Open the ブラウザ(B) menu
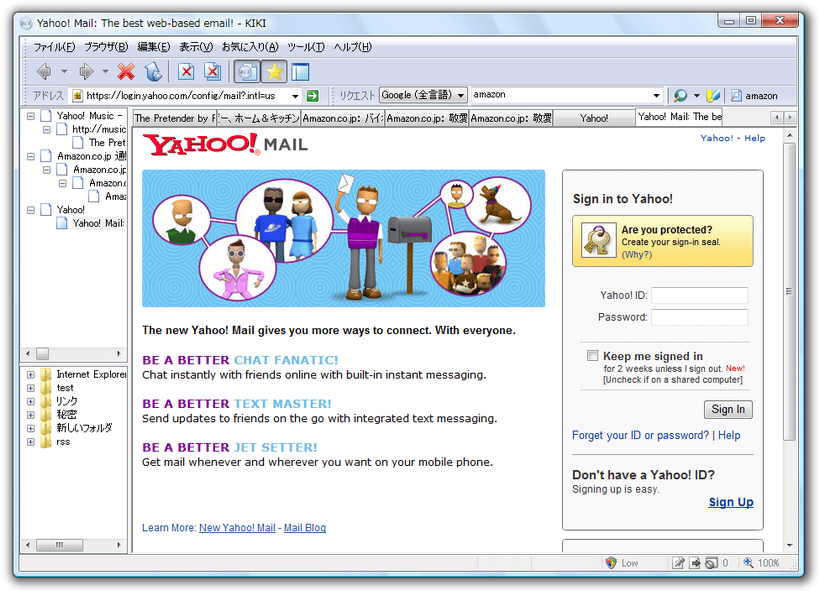Screen dimensions: 820x591 (x=106, y=47)
